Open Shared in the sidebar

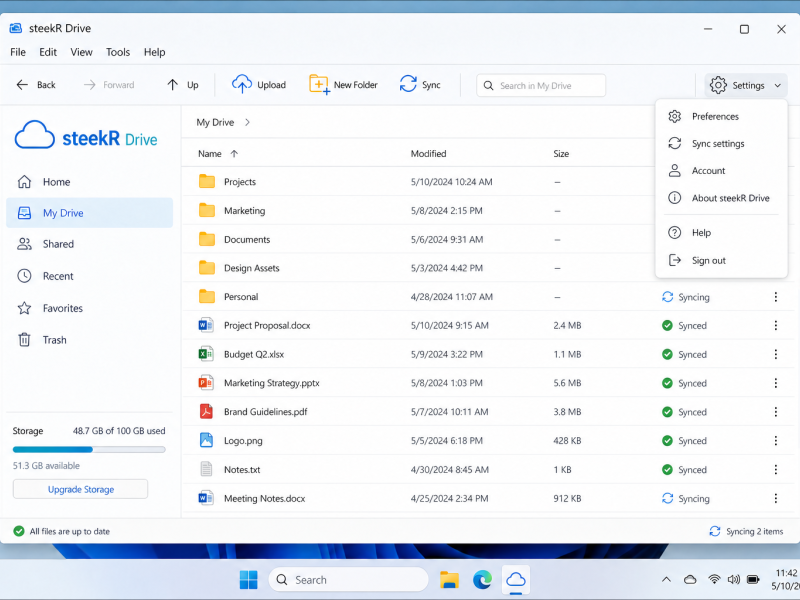(90, 244)
